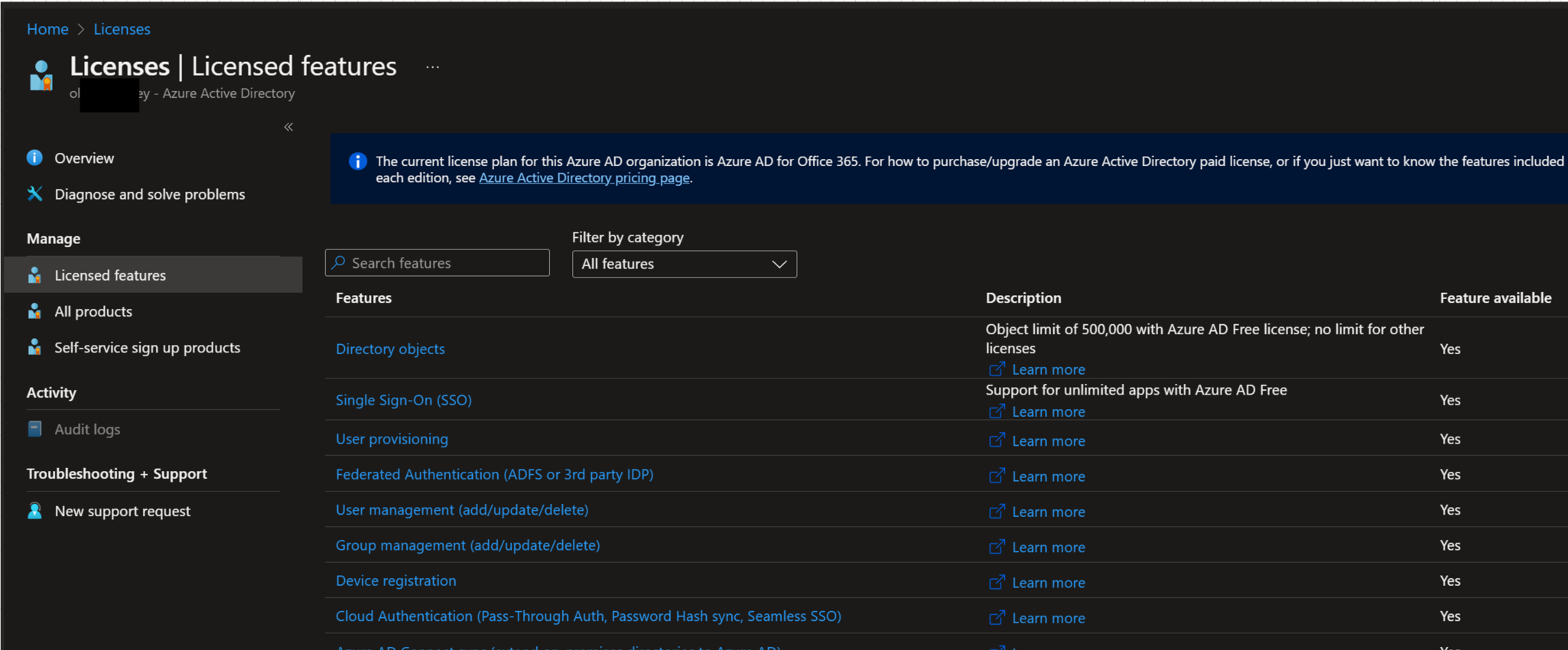Image resolution: width=1568 pixels, height=650 pixels.
Task: Open Group management (add/update/delete) link
Action: [467, 545]
